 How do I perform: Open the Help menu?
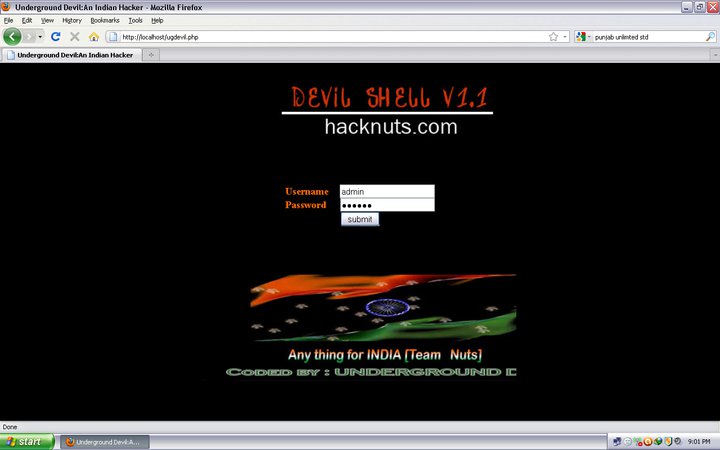tap(157, 20)
